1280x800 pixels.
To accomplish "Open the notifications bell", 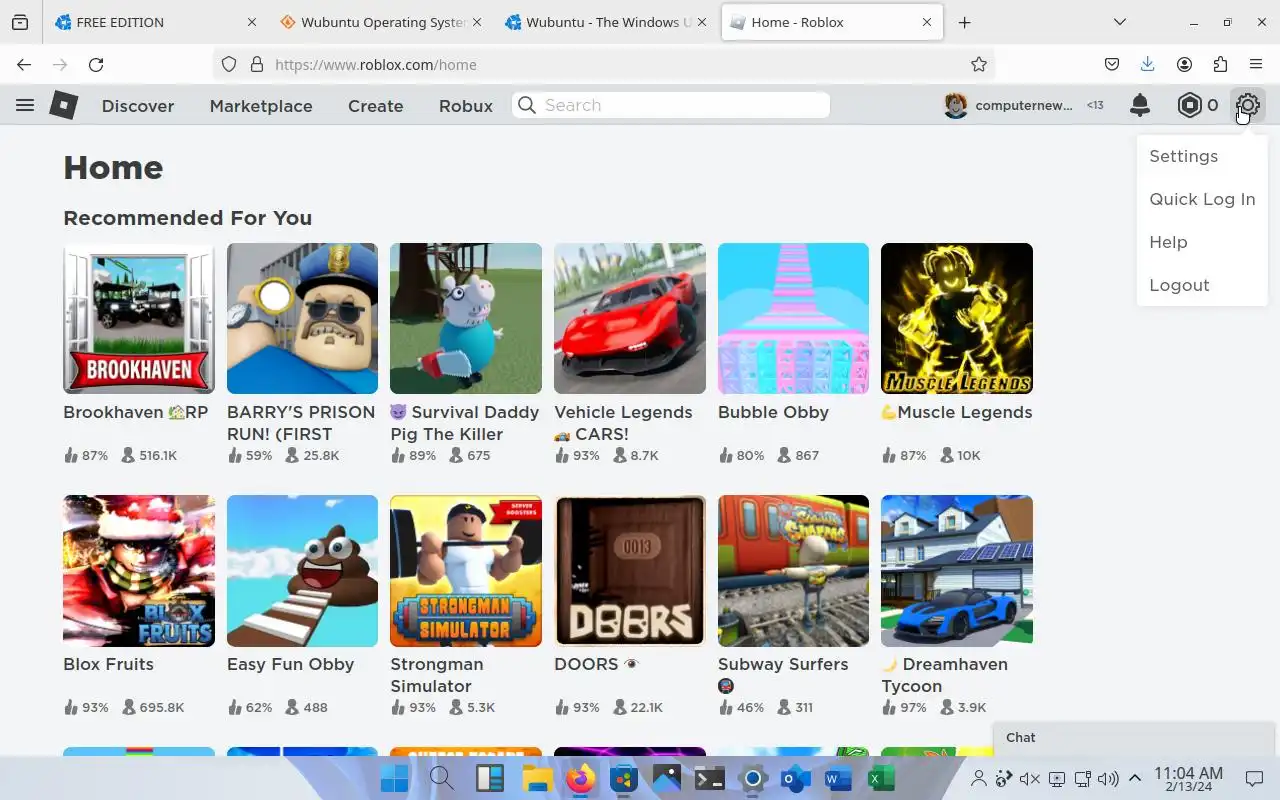I will [1139, 105].
